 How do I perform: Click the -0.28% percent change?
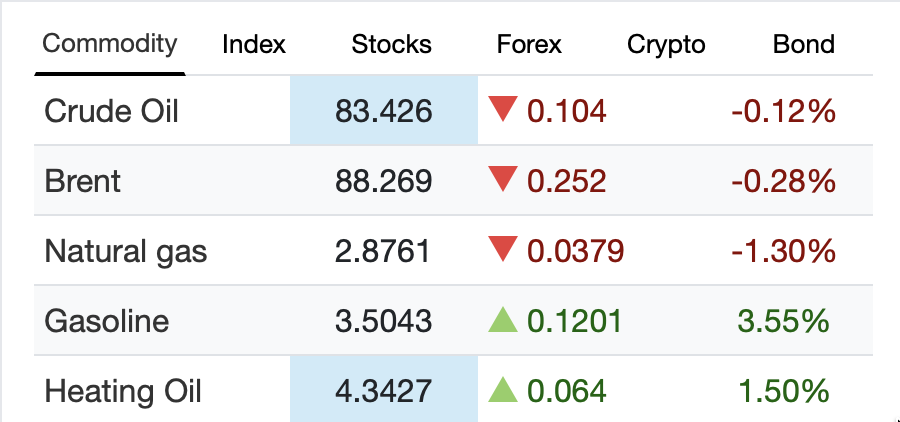click(x=783, y=181)
